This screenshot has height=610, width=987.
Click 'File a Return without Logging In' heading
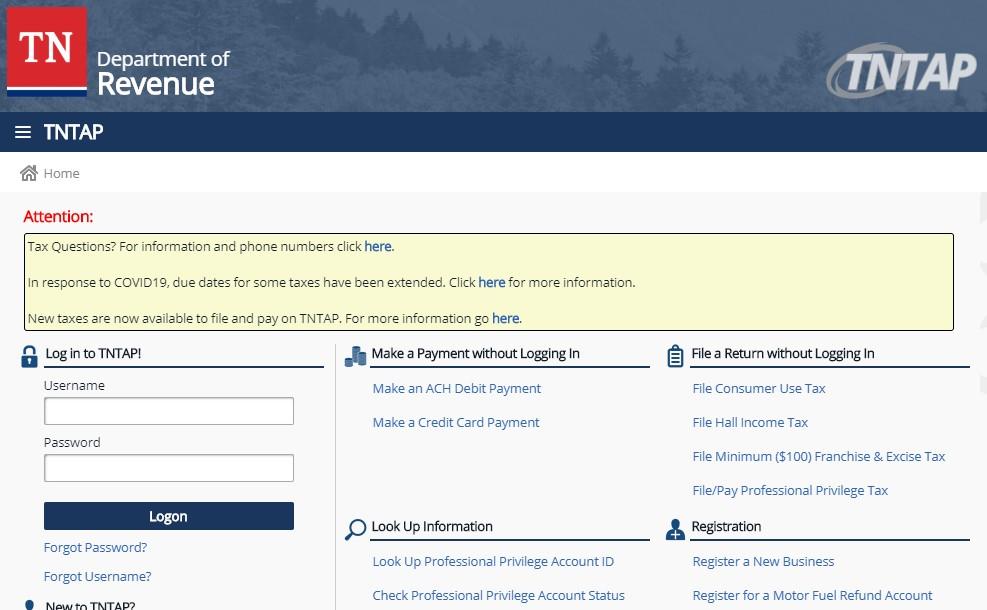click(x=782, y=353)
